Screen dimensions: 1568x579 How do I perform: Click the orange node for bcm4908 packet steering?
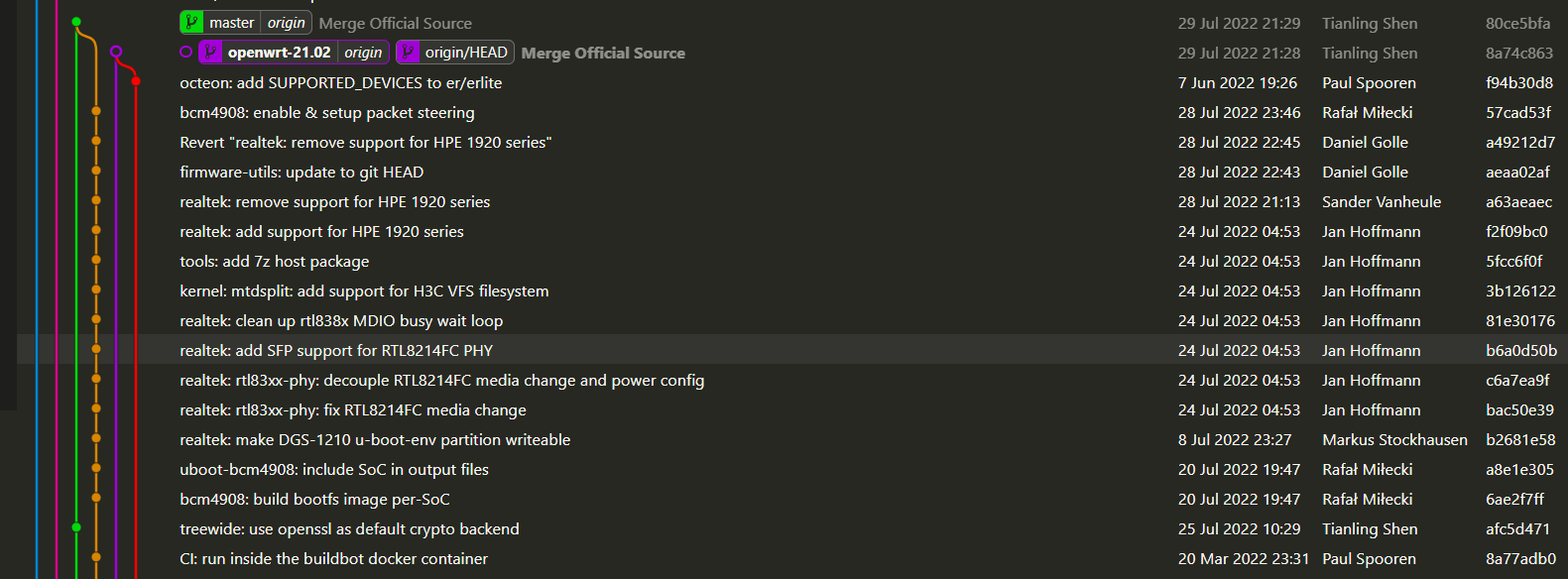click(96, 111)
